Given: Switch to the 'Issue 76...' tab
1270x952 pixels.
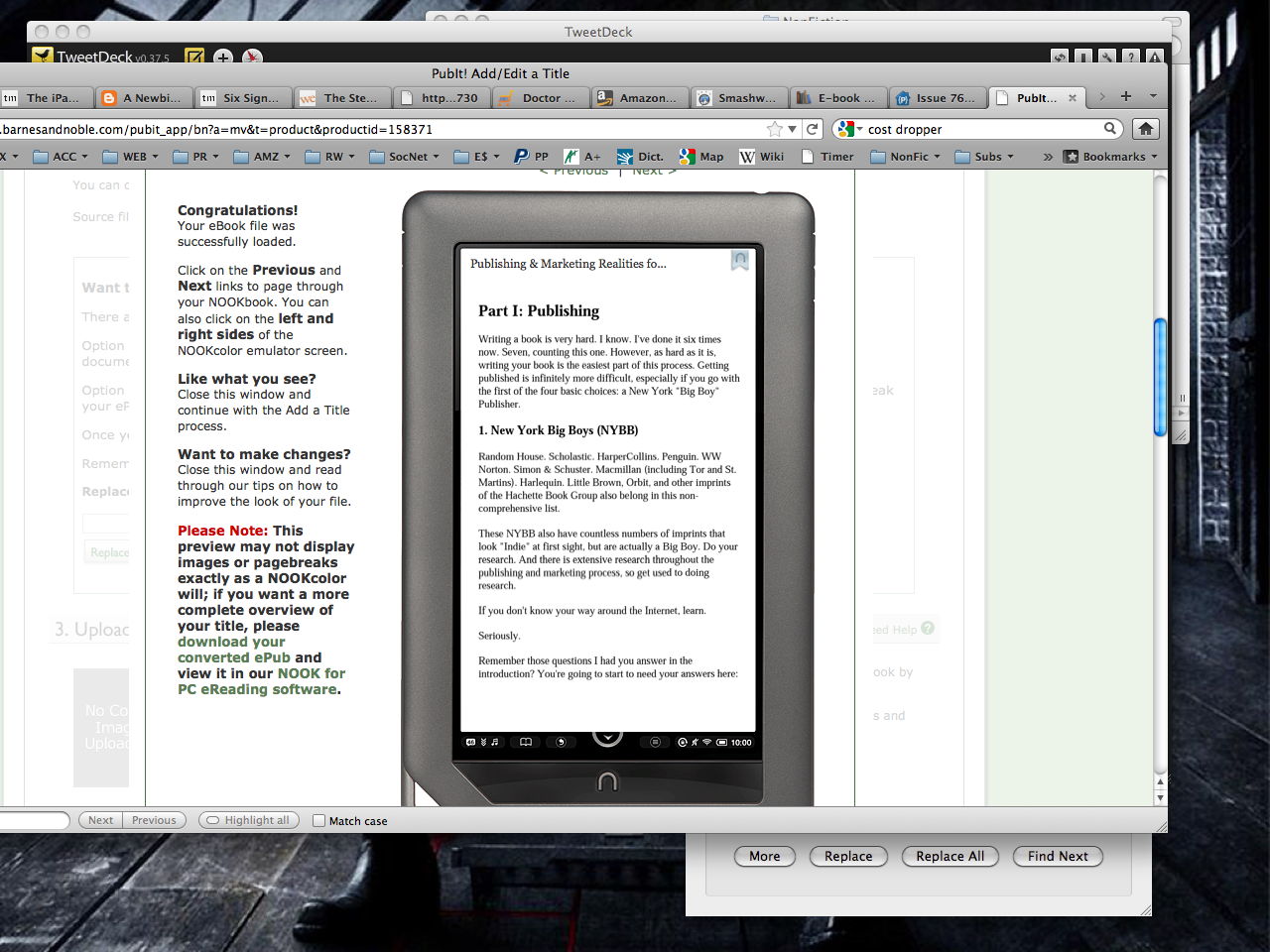Looking at the screenshot, I should point(938,98).
